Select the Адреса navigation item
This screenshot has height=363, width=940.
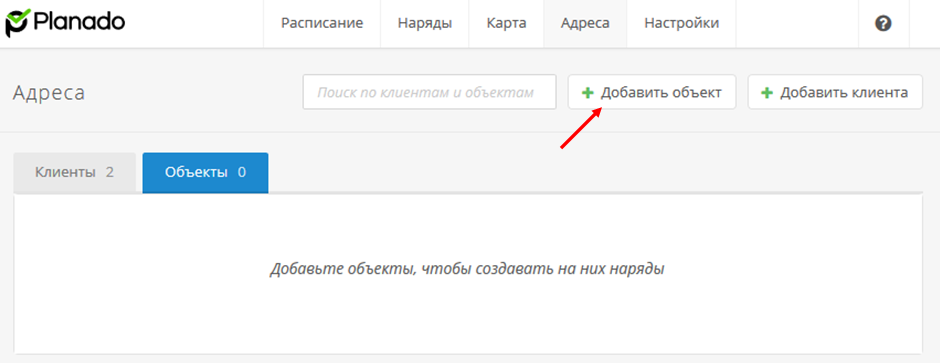[x=585, y=23]
